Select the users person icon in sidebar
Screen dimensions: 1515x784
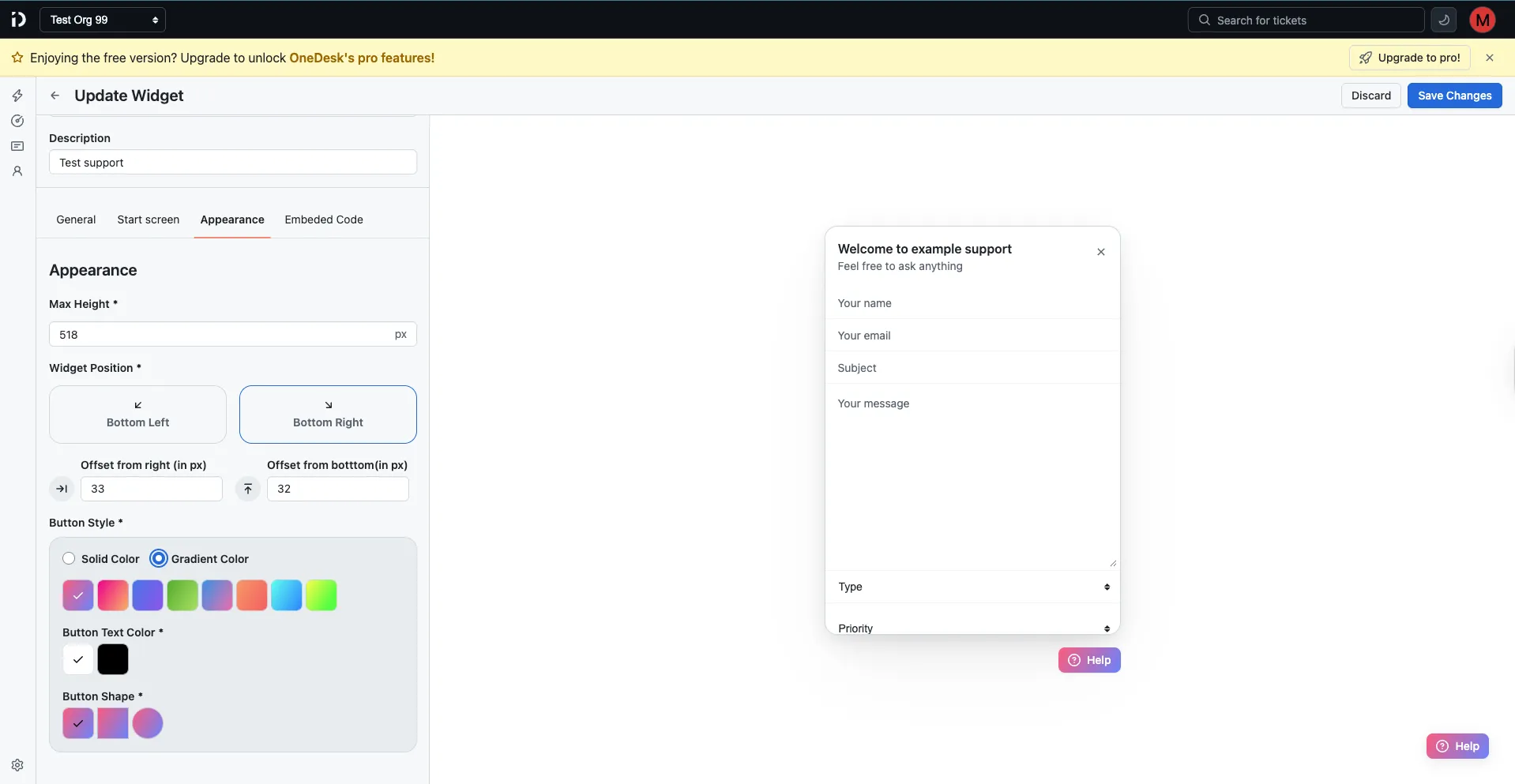[17, 171]
